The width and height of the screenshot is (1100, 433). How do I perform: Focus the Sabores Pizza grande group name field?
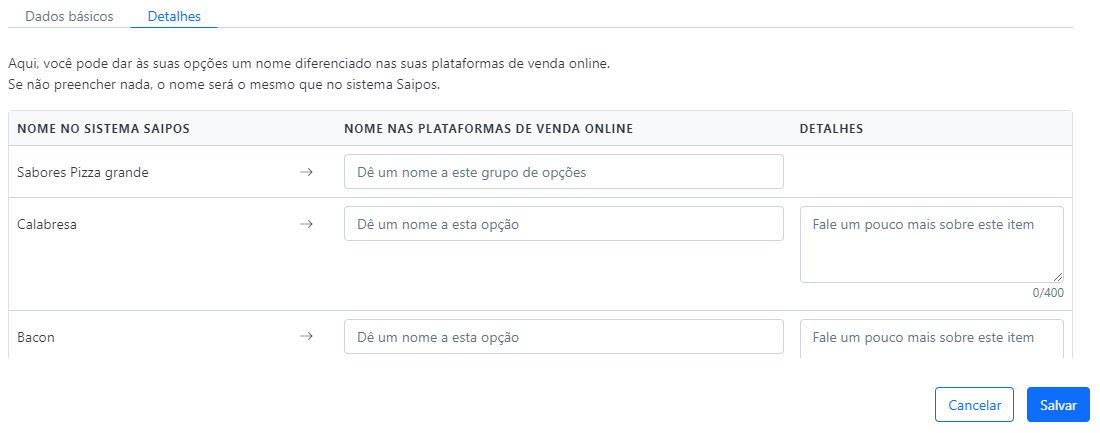tap(563, 172)
